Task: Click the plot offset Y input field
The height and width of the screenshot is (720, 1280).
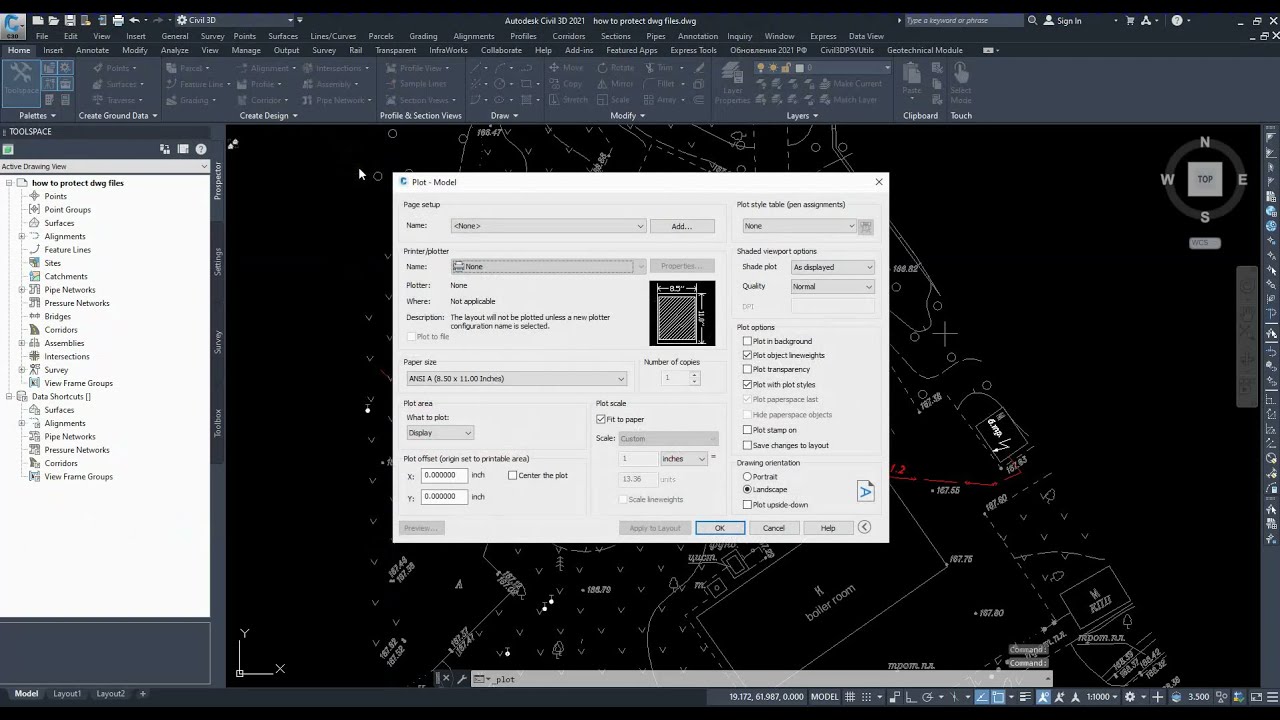Action: click(444, 497)
